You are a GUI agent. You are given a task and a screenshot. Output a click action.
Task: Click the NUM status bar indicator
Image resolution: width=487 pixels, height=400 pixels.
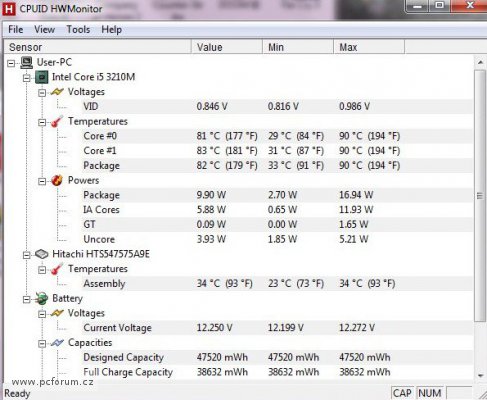(x=430, y=393)
